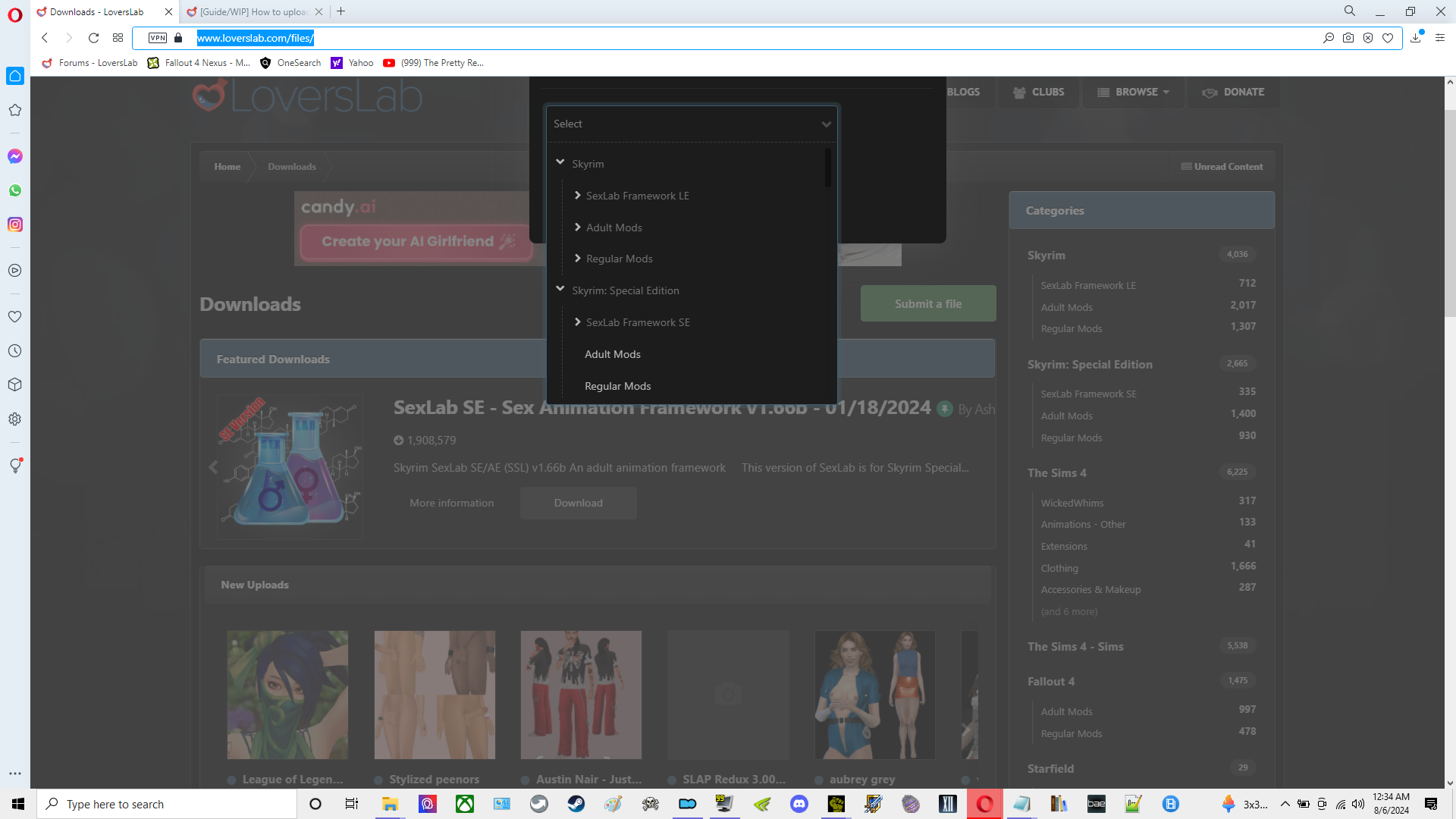This screenshot has height=819, width=1456.
Task: Click the page vertical scrollbar thumb
Action: [1450, 212]
